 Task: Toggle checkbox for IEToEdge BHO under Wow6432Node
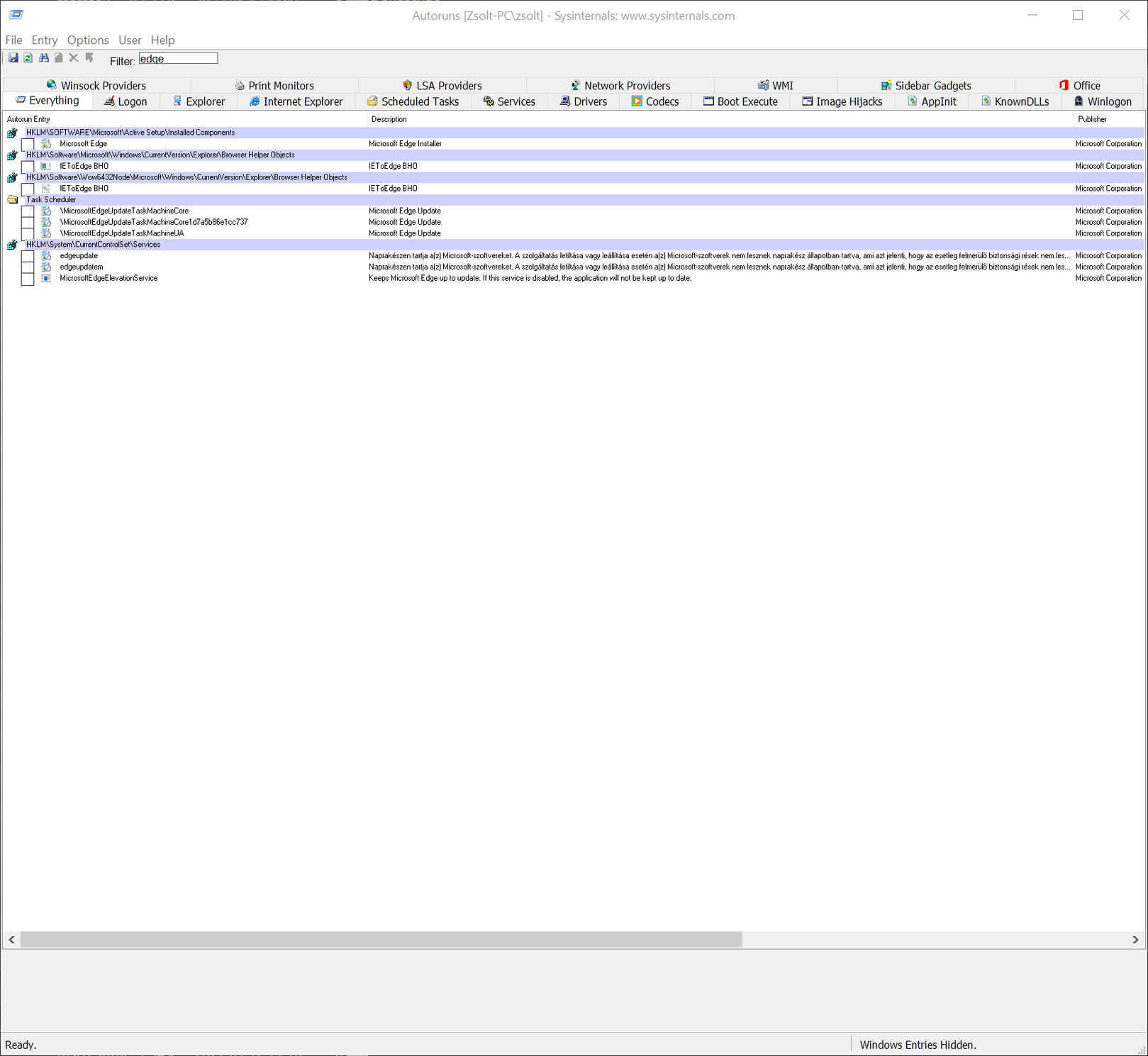(28, 189)
